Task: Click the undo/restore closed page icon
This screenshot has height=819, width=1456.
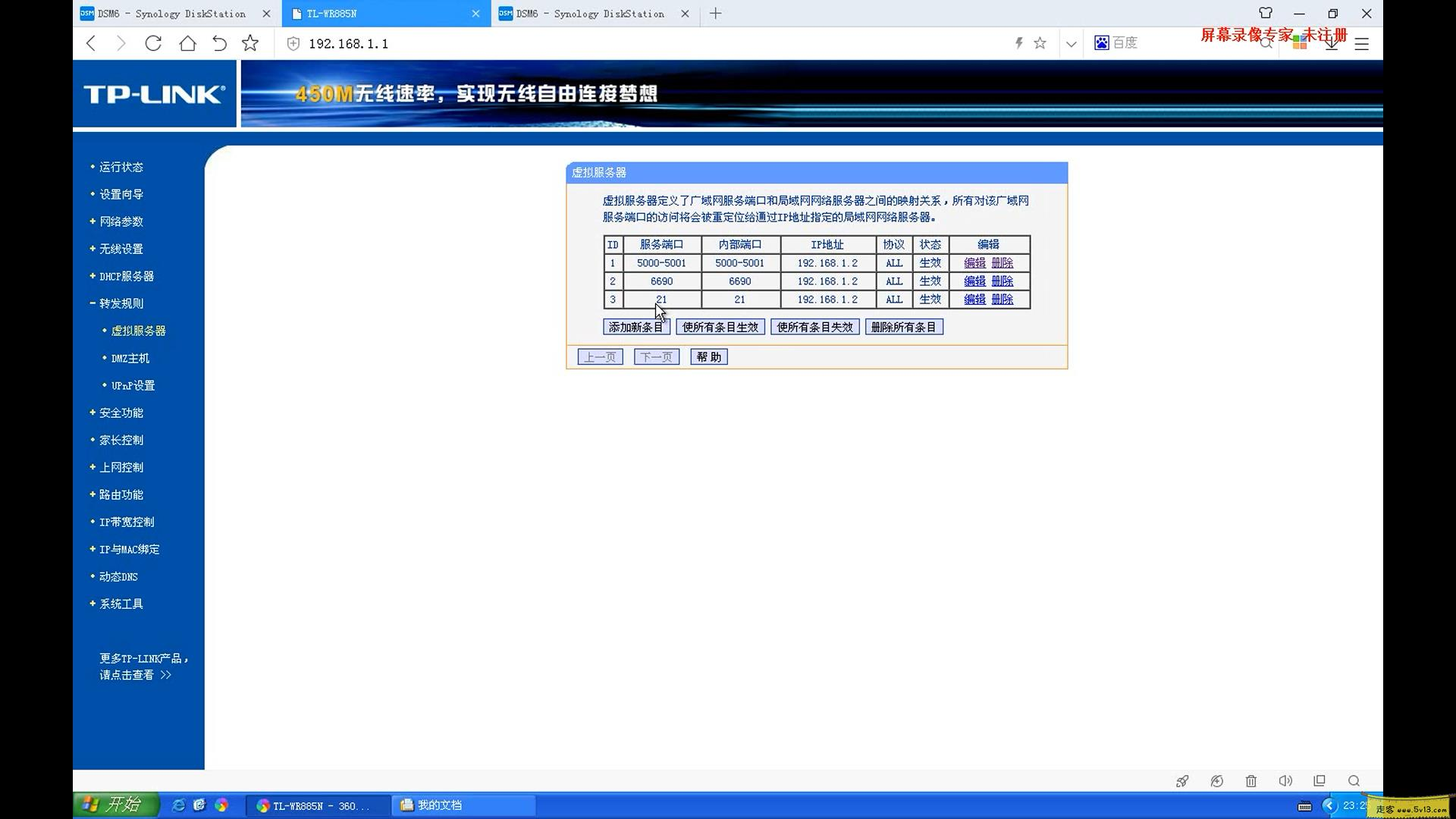Action: [x=219, y=43]
